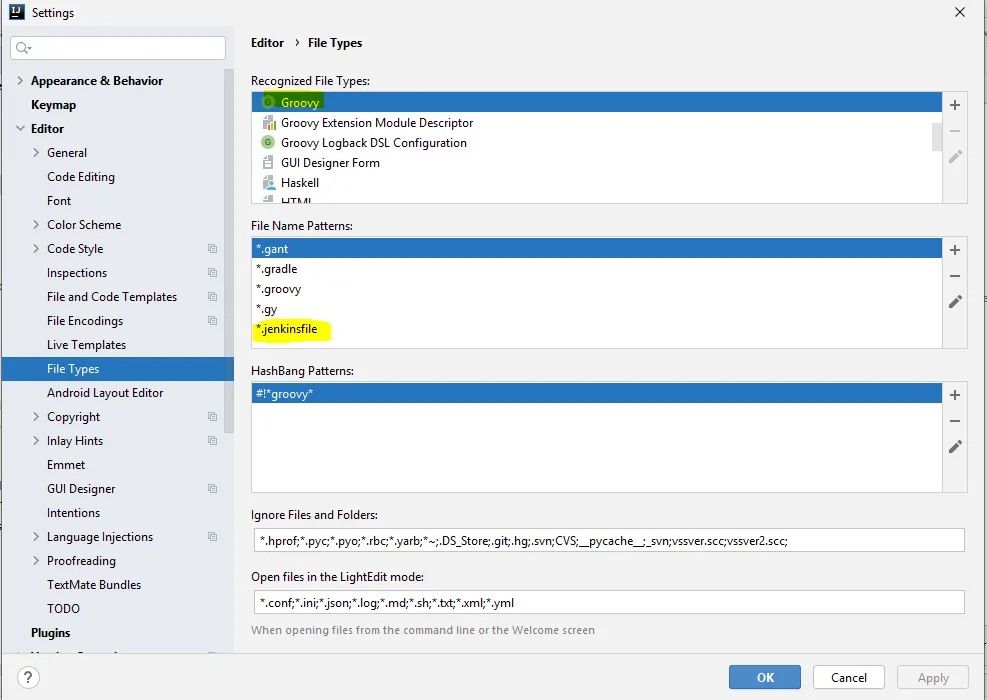Click the project-level icon next to Code Style
The image size is (987, 700).
pyautogui.click(x=213, y=249)
